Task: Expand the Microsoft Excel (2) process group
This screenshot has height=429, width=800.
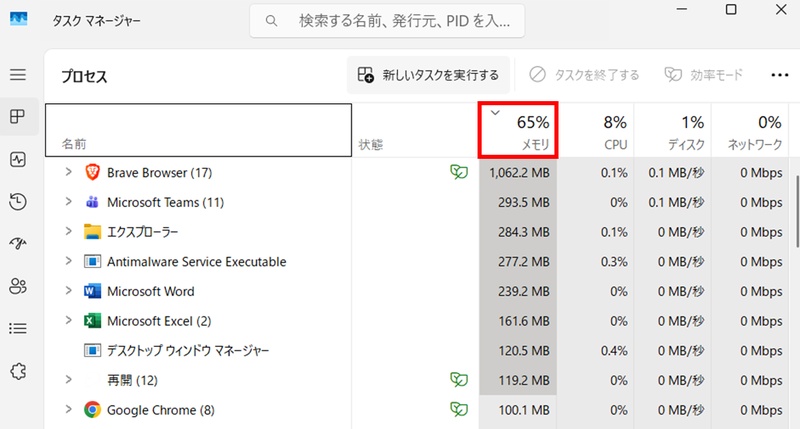Action: [68, 320]
